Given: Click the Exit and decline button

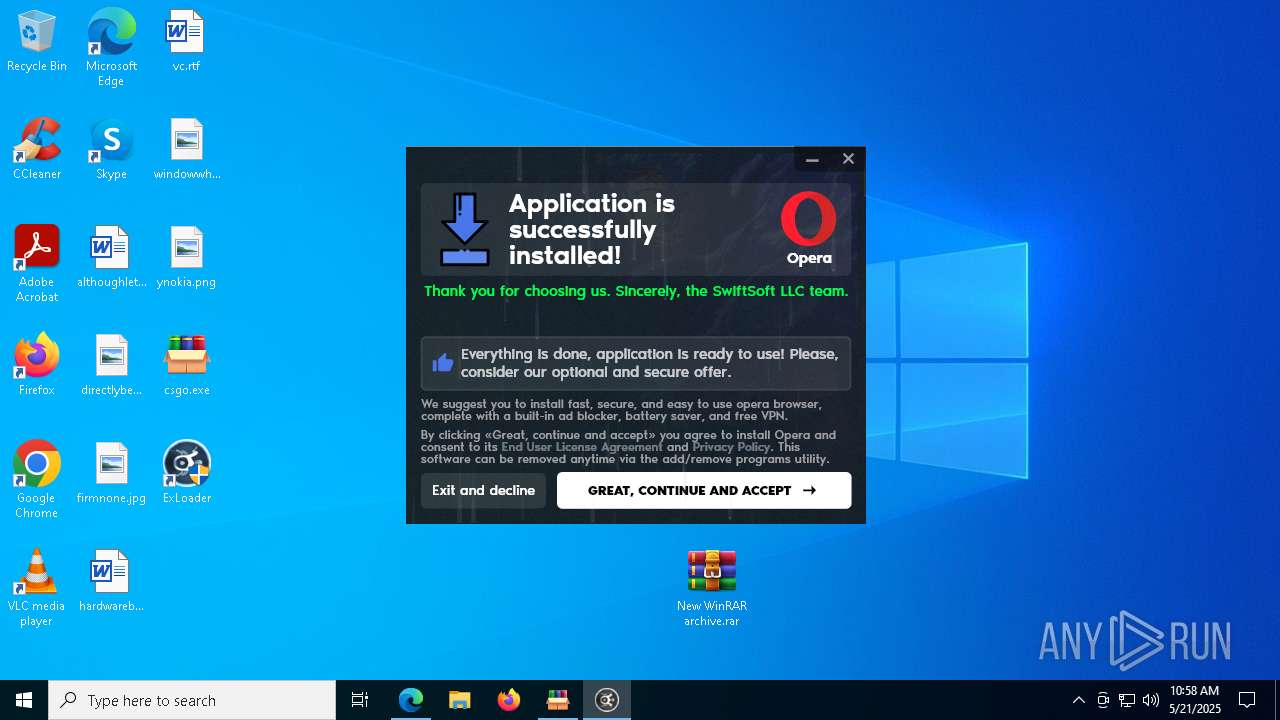Looking at the screenshot, I should pyautogui.click(x=483, y=490).
